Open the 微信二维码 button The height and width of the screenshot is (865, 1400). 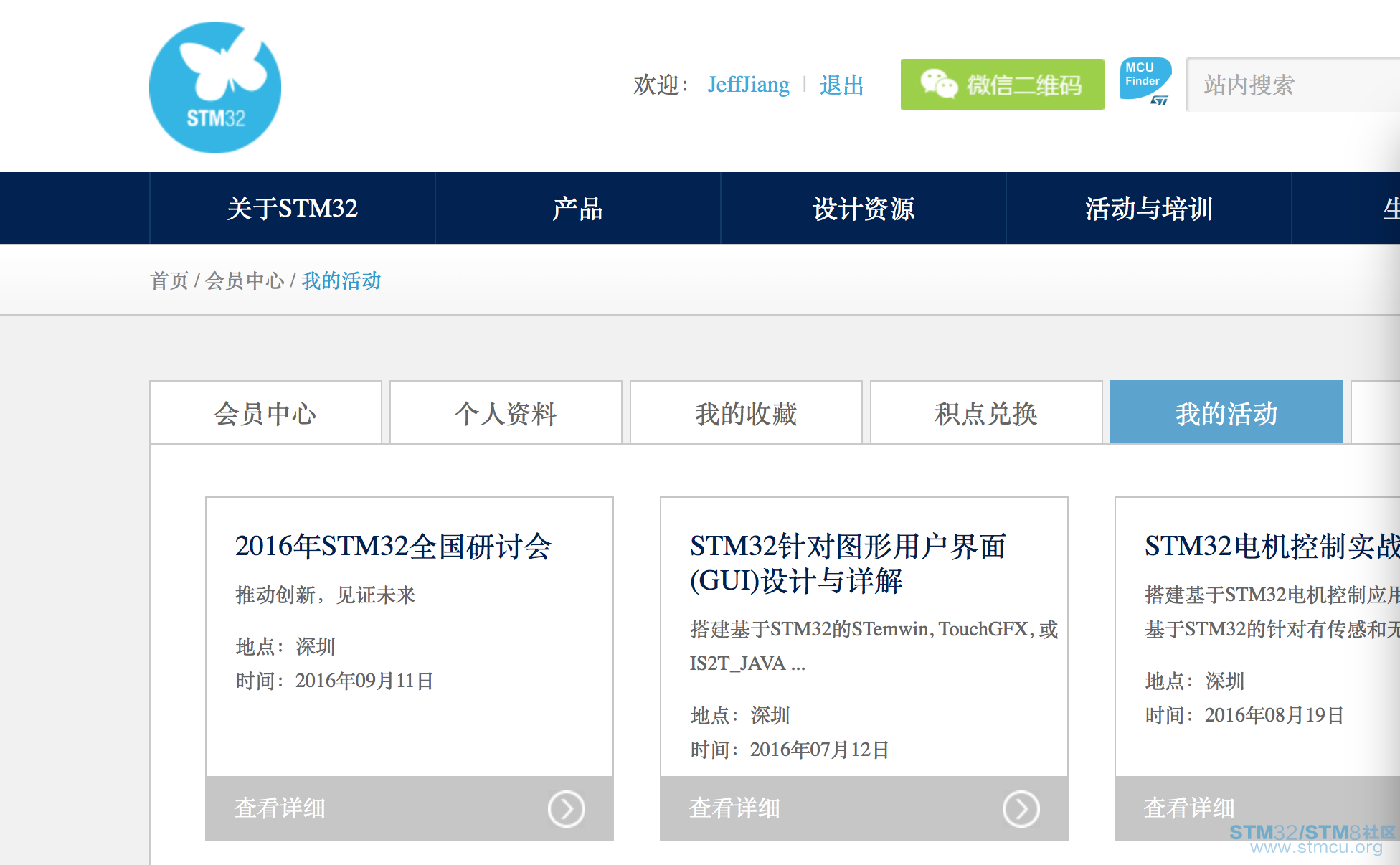[1002, 85]
